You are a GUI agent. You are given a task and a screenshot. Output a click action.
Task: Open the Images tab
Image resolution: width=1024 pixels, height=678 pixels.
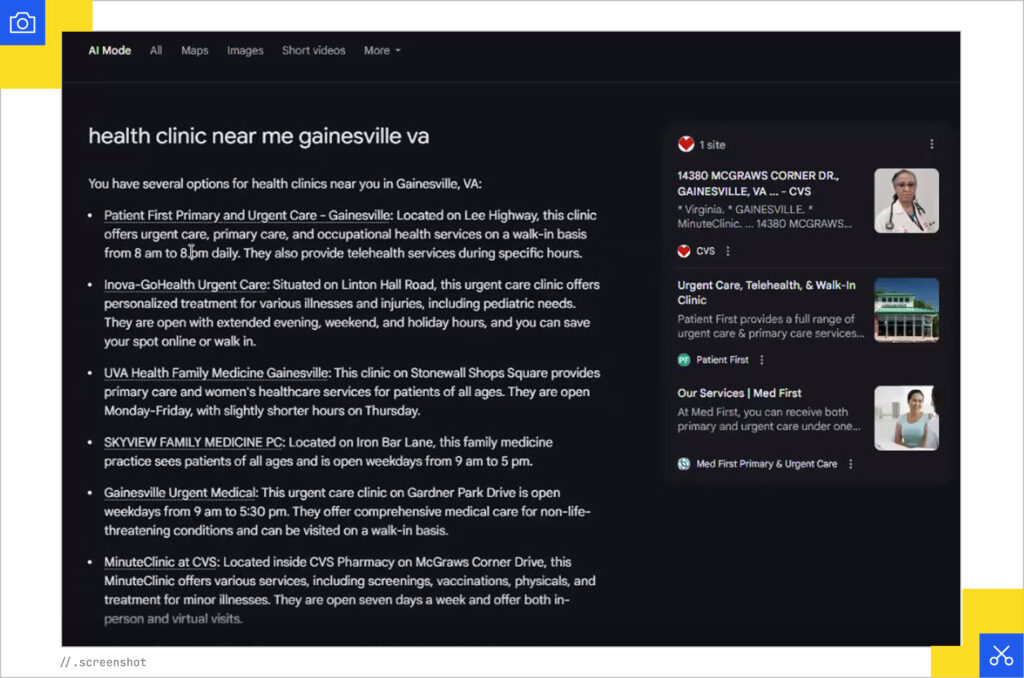(245, 51)
